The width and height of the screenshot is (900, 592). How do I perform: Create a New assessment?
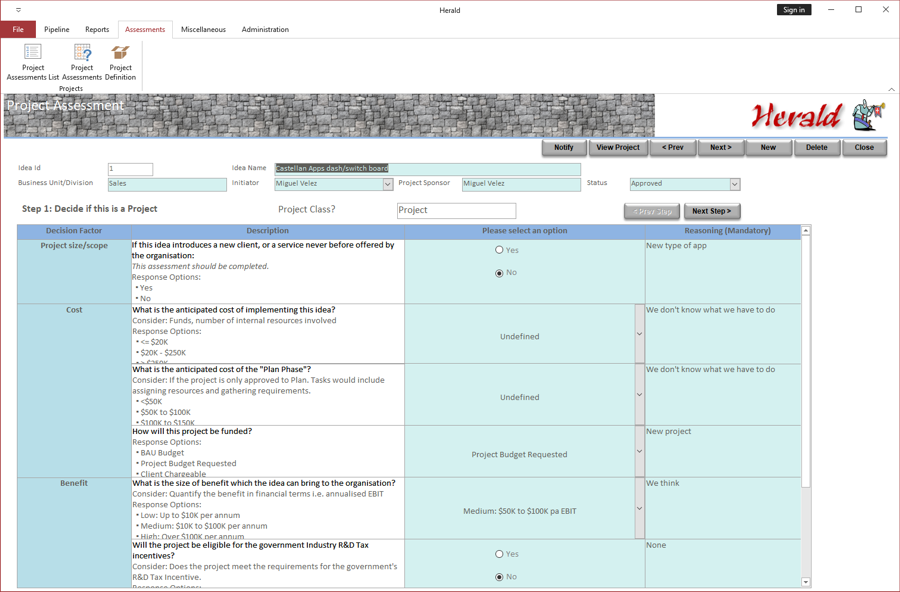pyautogui.click(x=768, y=148)
